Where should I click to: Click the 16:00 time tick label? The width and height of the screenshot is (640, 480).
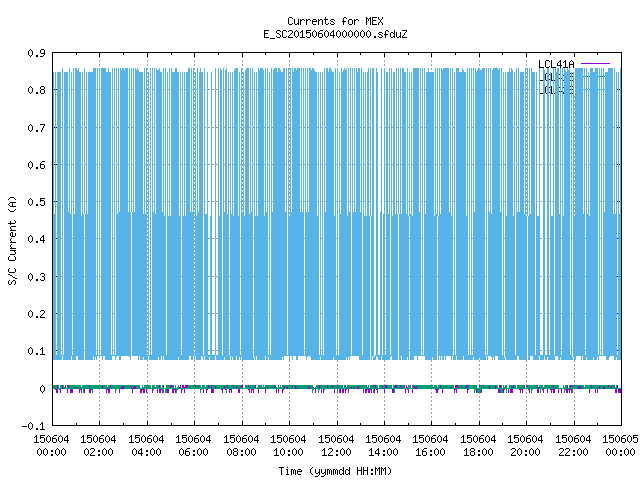click(430, 452)
